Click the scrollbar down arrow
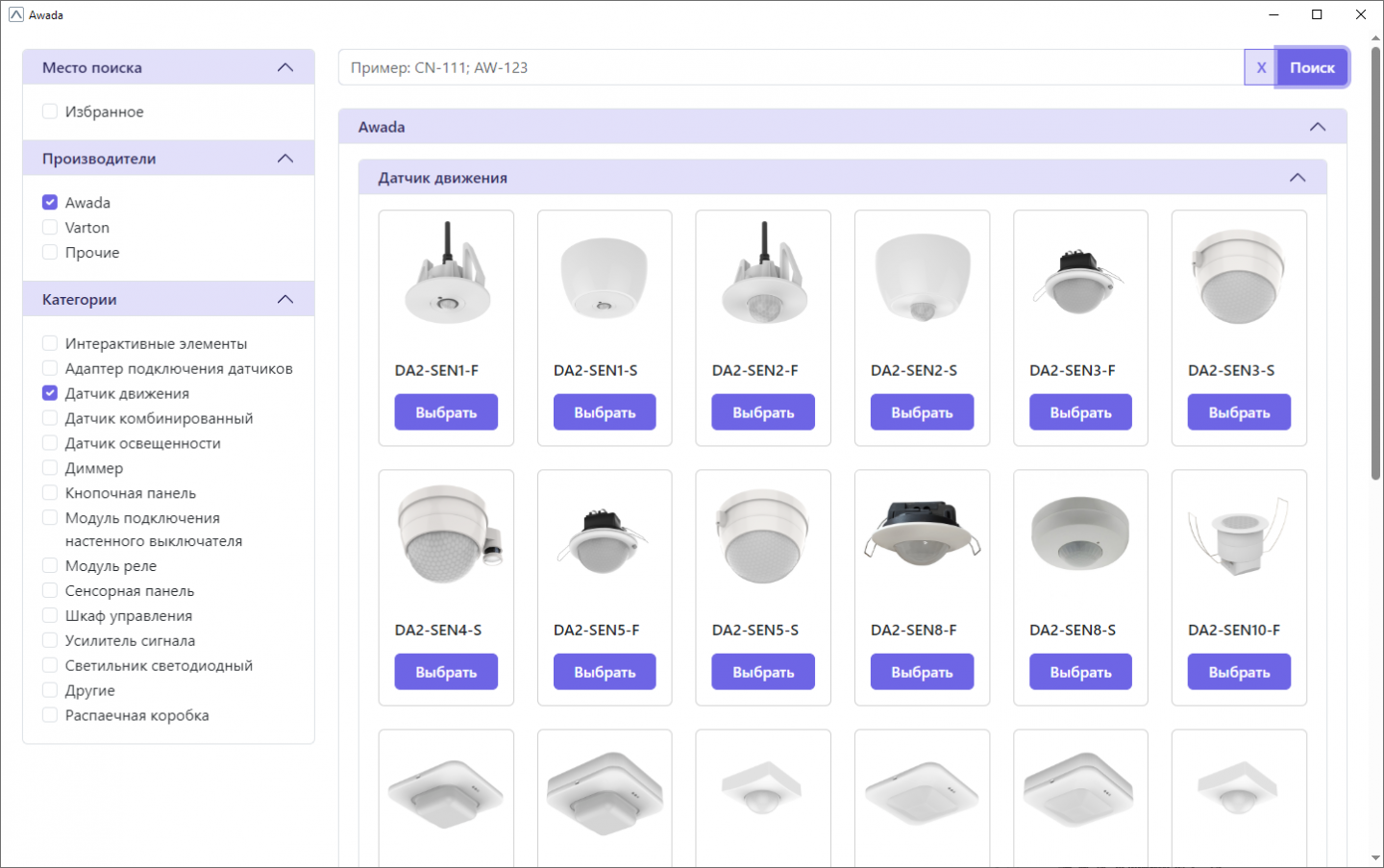Viewport: 1384px width, 868px height. [1375, 858]
